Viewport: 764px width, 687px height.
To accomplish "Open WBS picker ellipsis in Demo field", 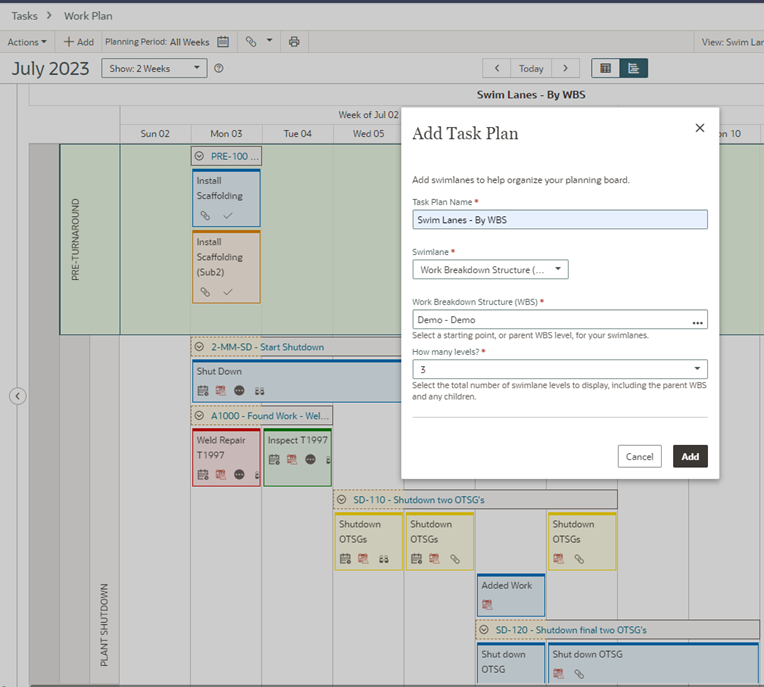I will coord(698,321).
